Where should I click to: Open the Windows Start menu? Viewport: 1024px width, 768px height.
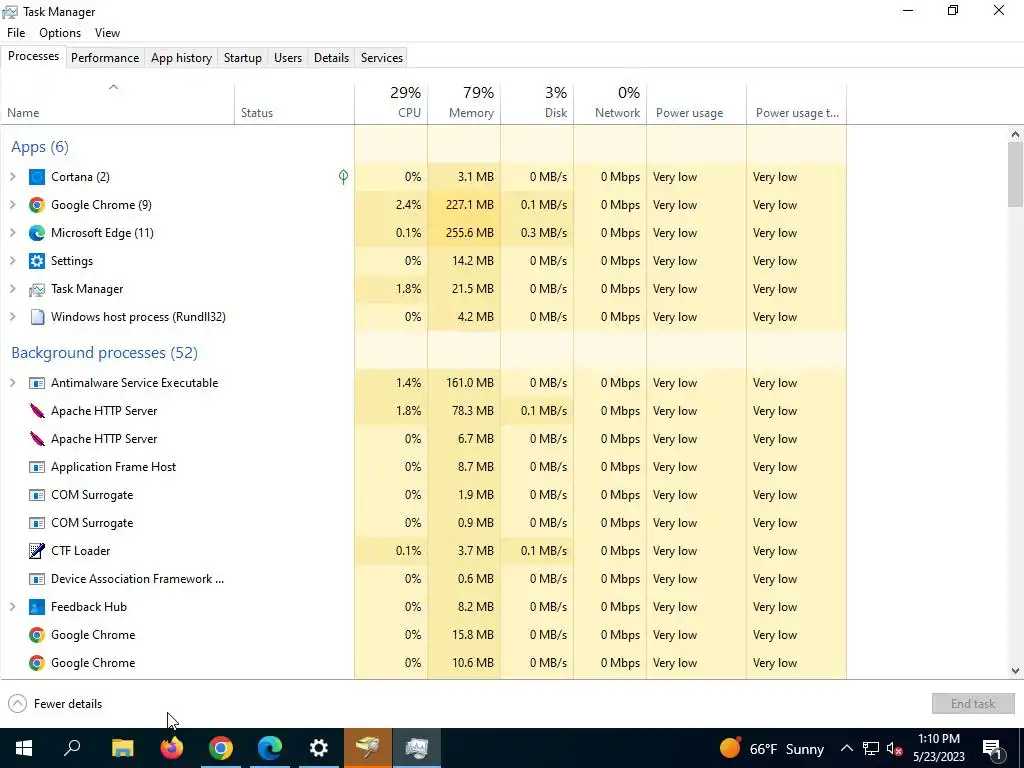[24, 748]
